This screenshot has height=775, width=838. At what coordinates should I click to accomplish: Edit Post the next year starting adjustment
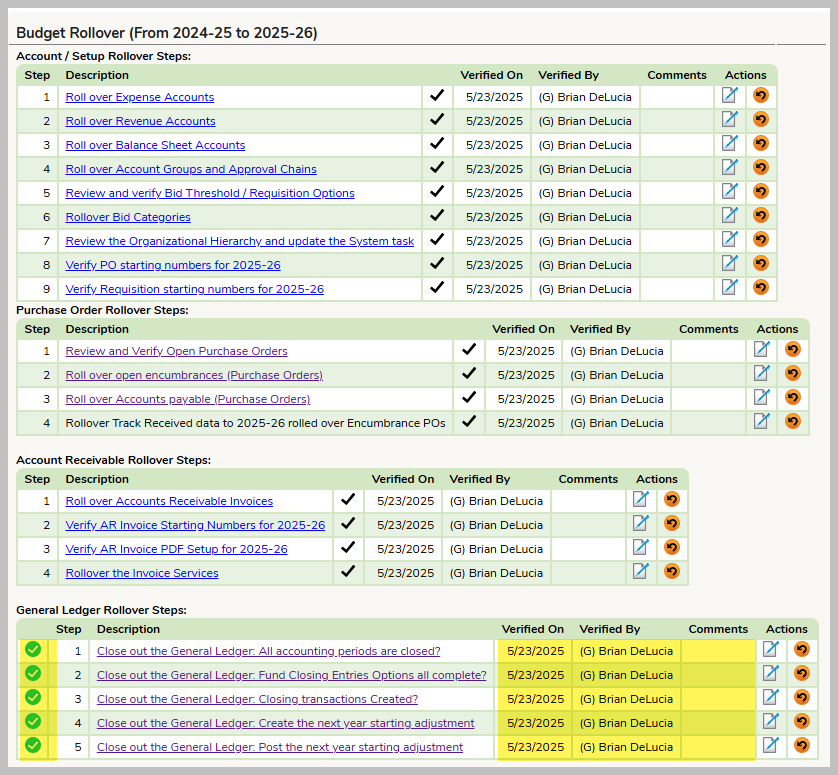[x=771, y=747]
